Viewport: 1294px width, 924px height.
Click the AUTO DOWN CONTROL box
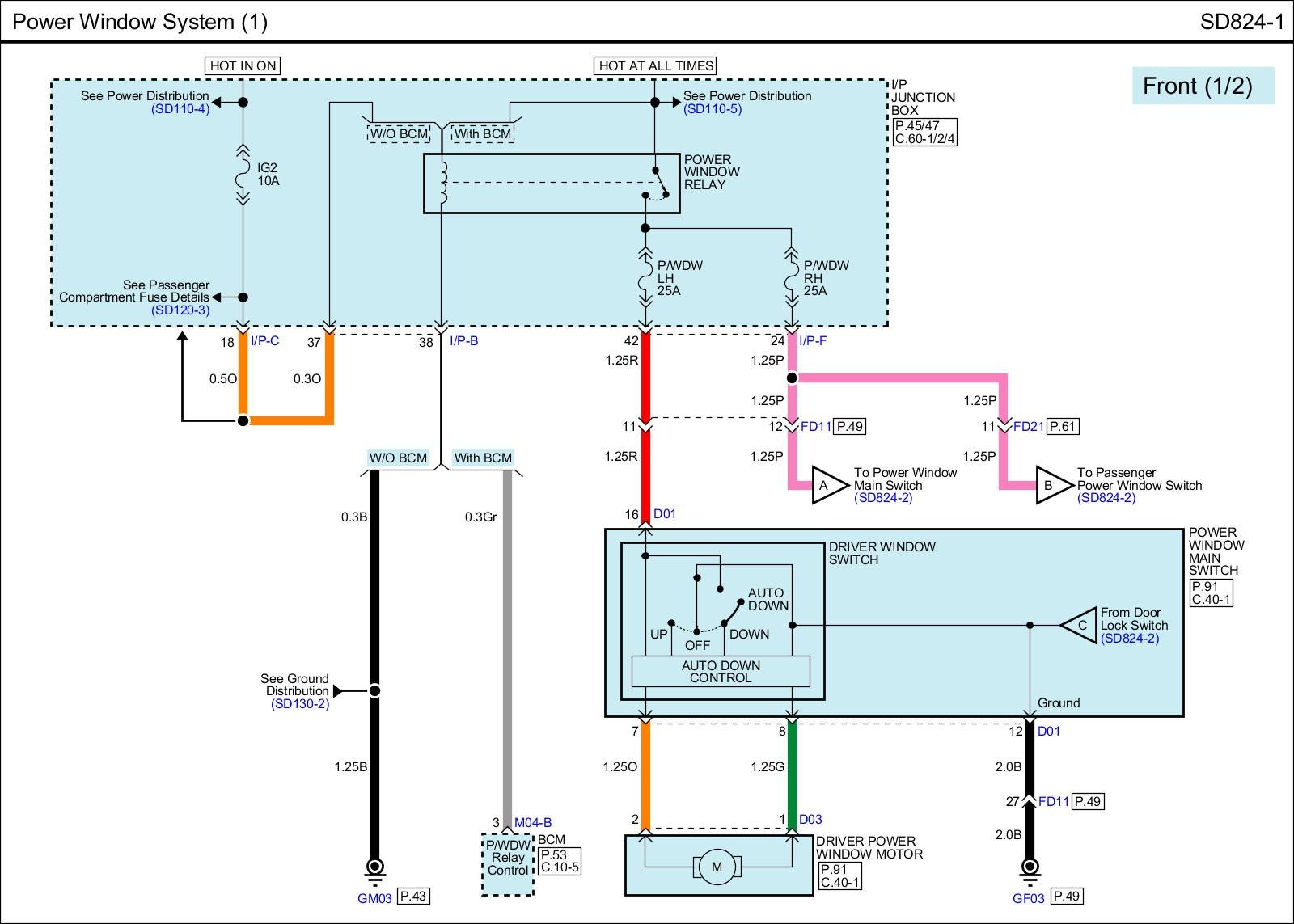(721, 672)
